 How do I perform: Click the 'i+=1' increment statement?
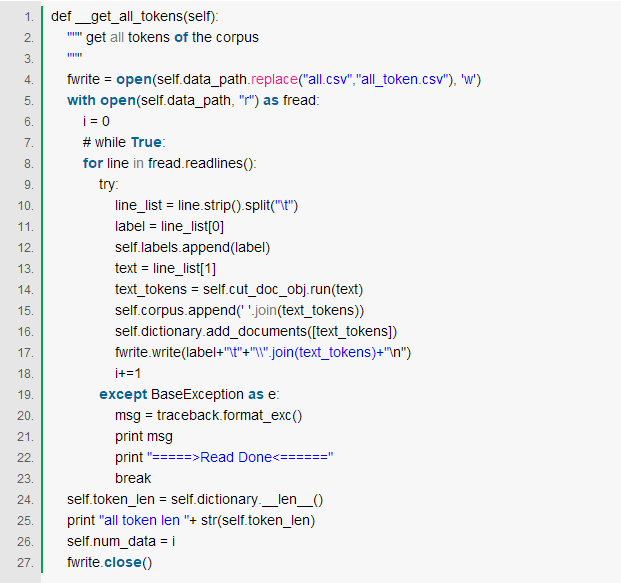point(129,373)
